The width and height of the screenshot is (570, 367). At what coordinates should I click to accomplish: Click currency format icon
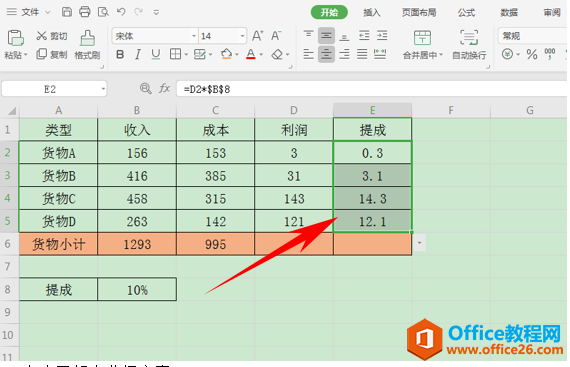507,55
